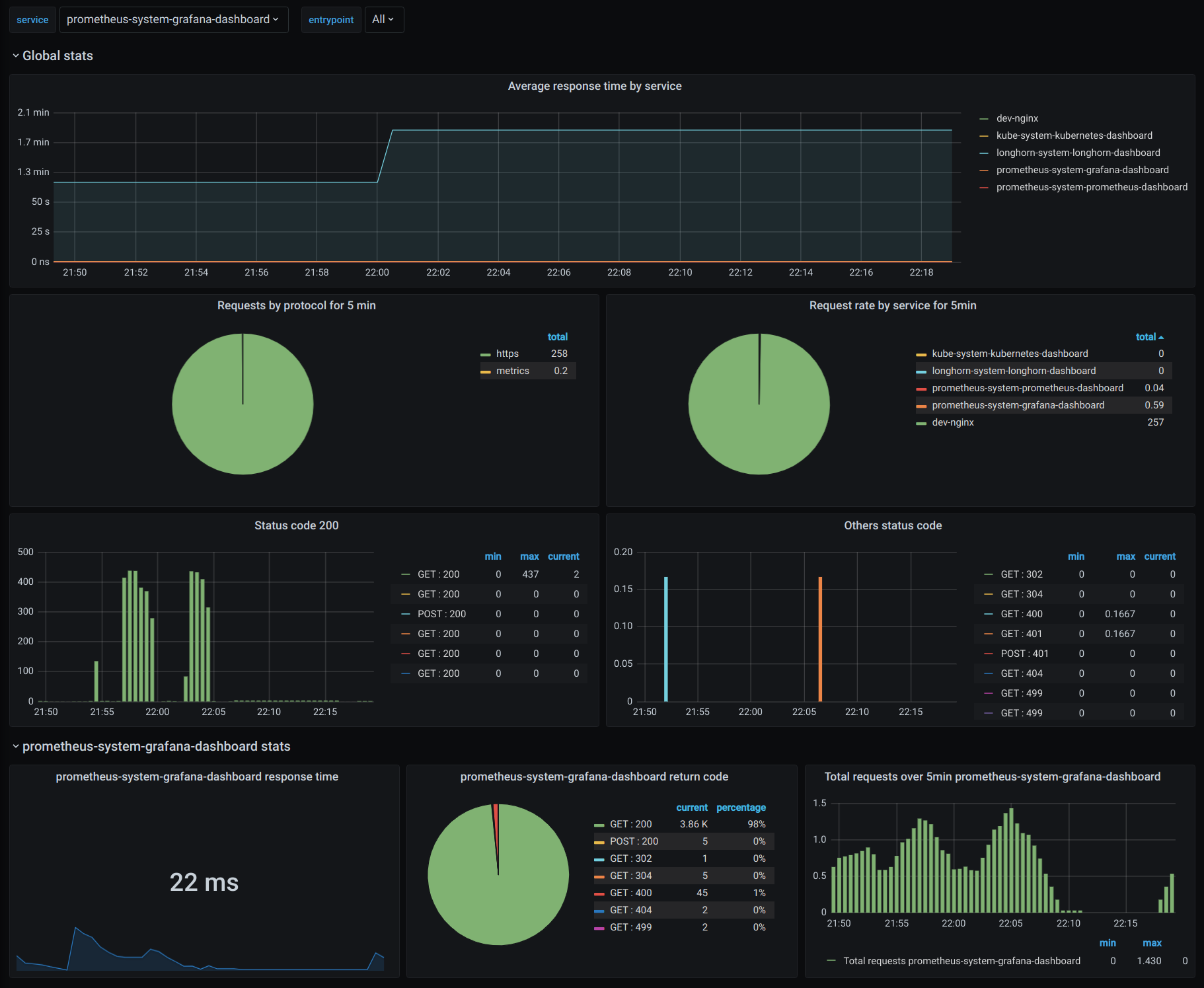Click the pink GET : 499 swatch in return code legend

pos(599,929)
